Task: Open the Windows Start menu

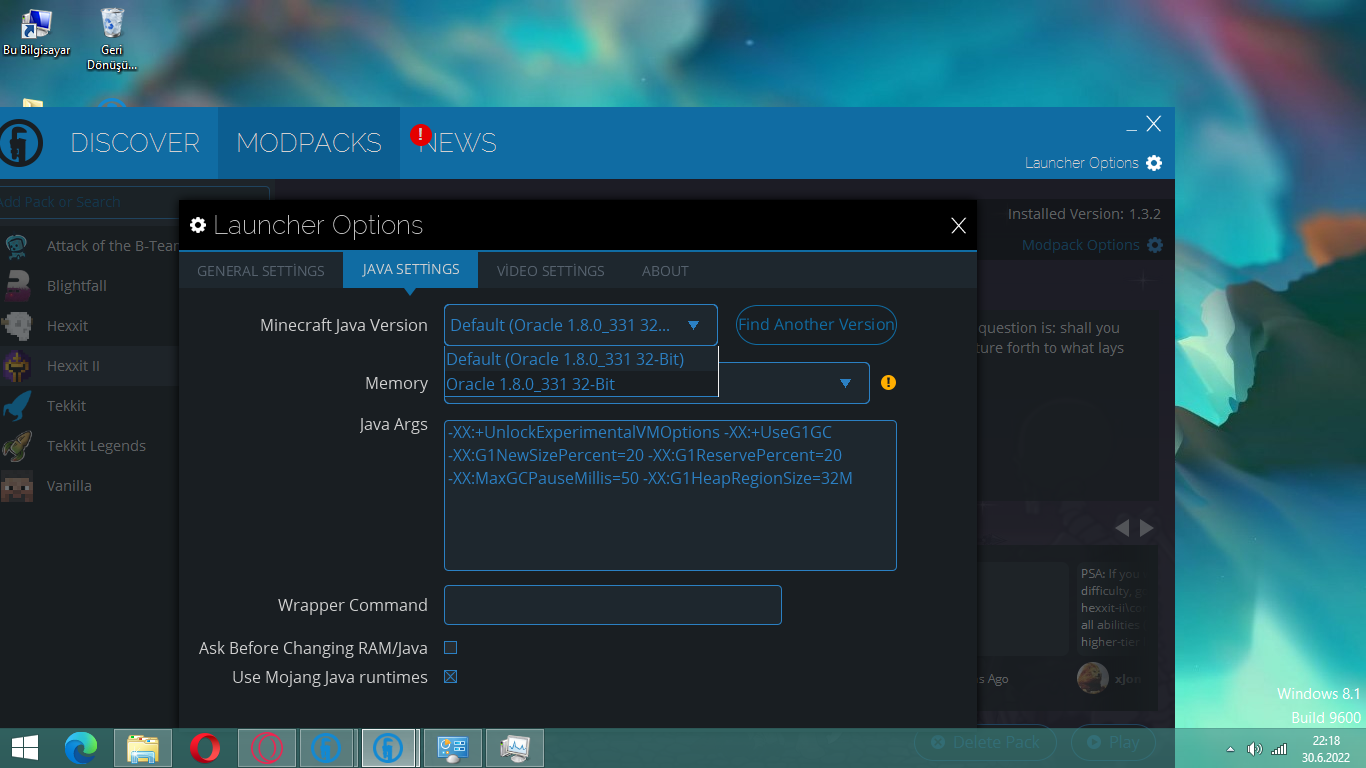Action: coord(25,747)
